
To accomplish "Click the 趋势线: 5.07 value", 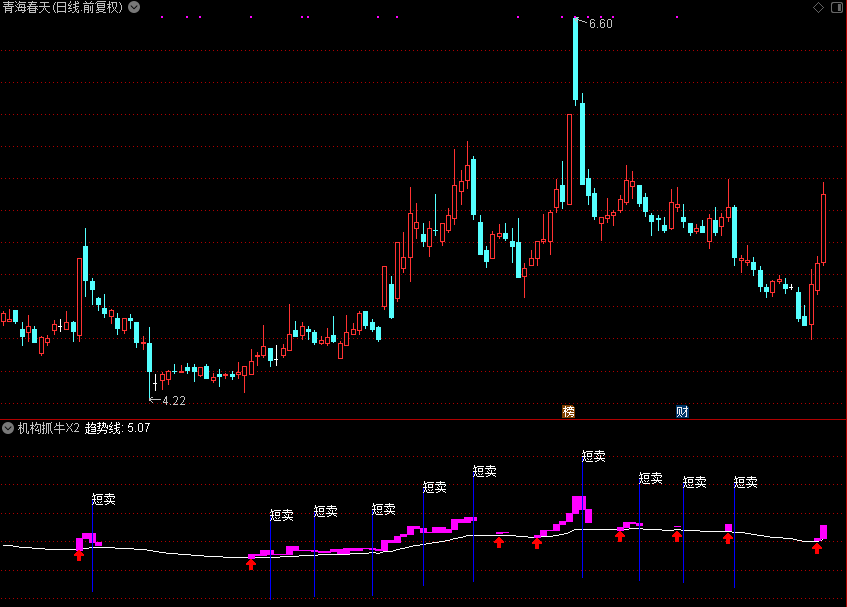I will point(117,428).
